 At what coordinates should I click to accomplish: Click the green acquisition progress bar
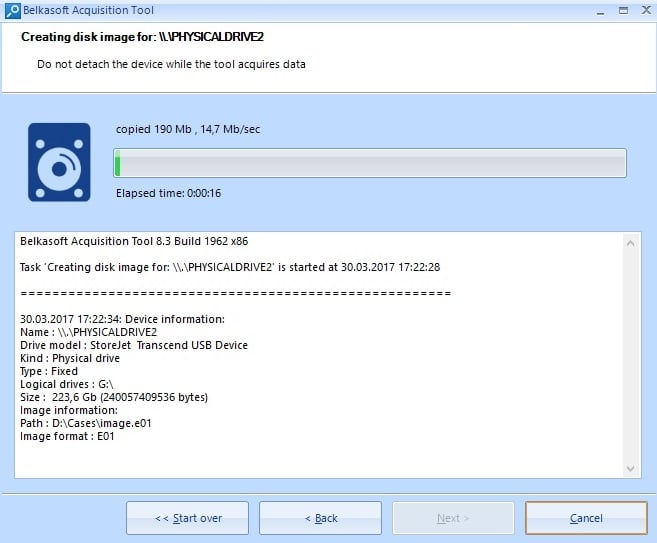(370, 163)
